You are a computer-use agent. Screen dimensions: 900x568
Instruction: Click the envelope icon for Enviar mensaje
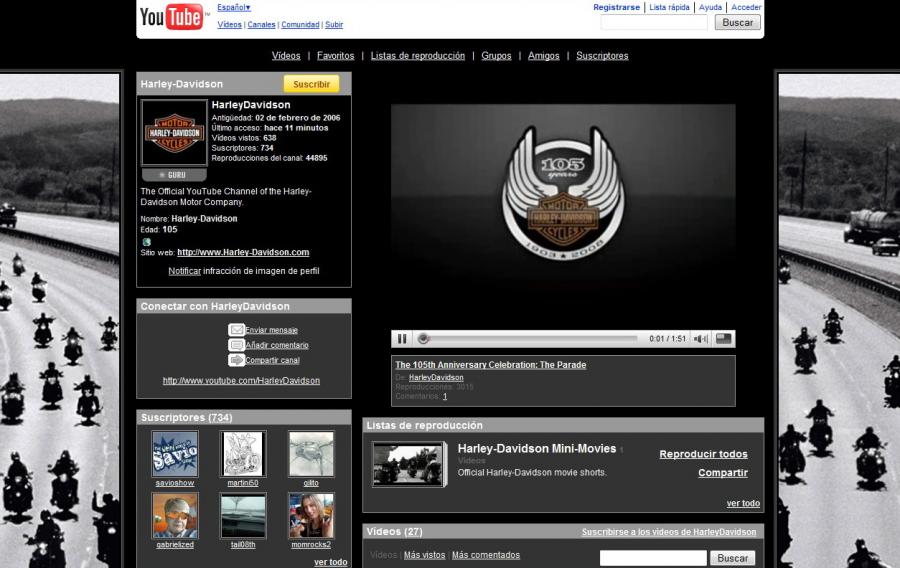coord(236,330)
